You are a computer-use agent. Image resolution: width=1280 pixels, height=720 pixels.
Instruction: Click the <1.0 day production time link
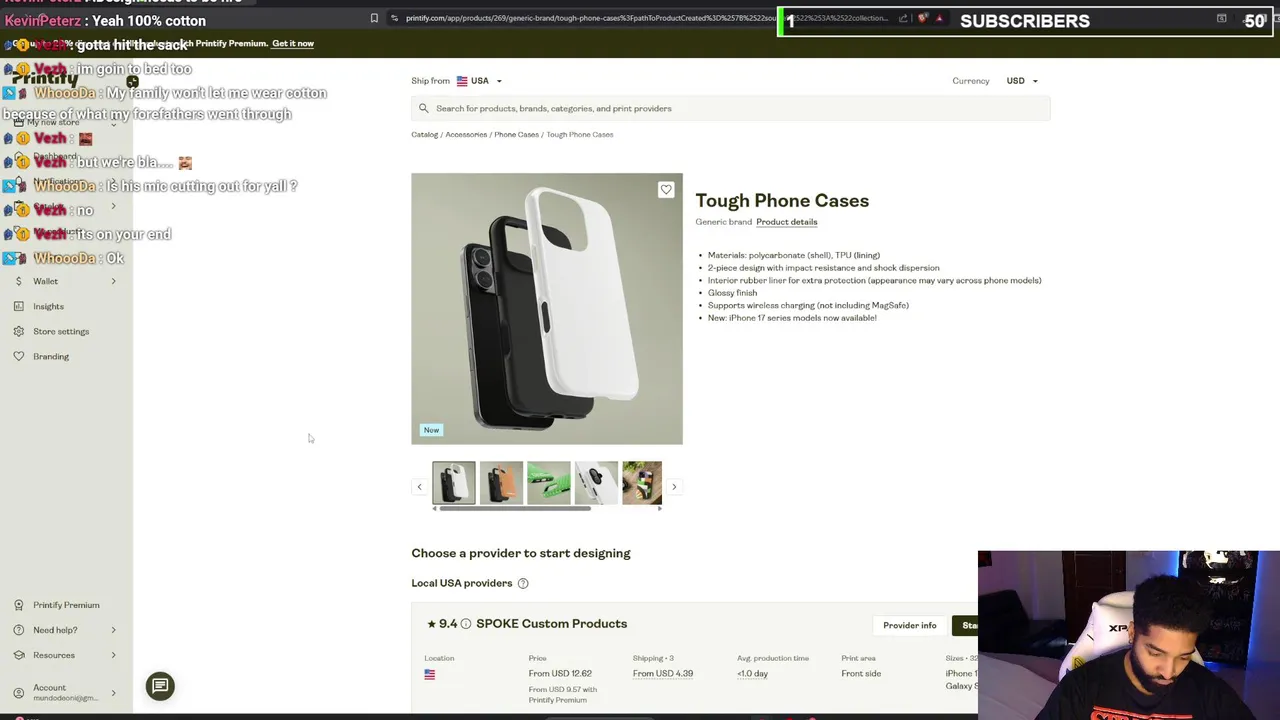pos(752,673)
